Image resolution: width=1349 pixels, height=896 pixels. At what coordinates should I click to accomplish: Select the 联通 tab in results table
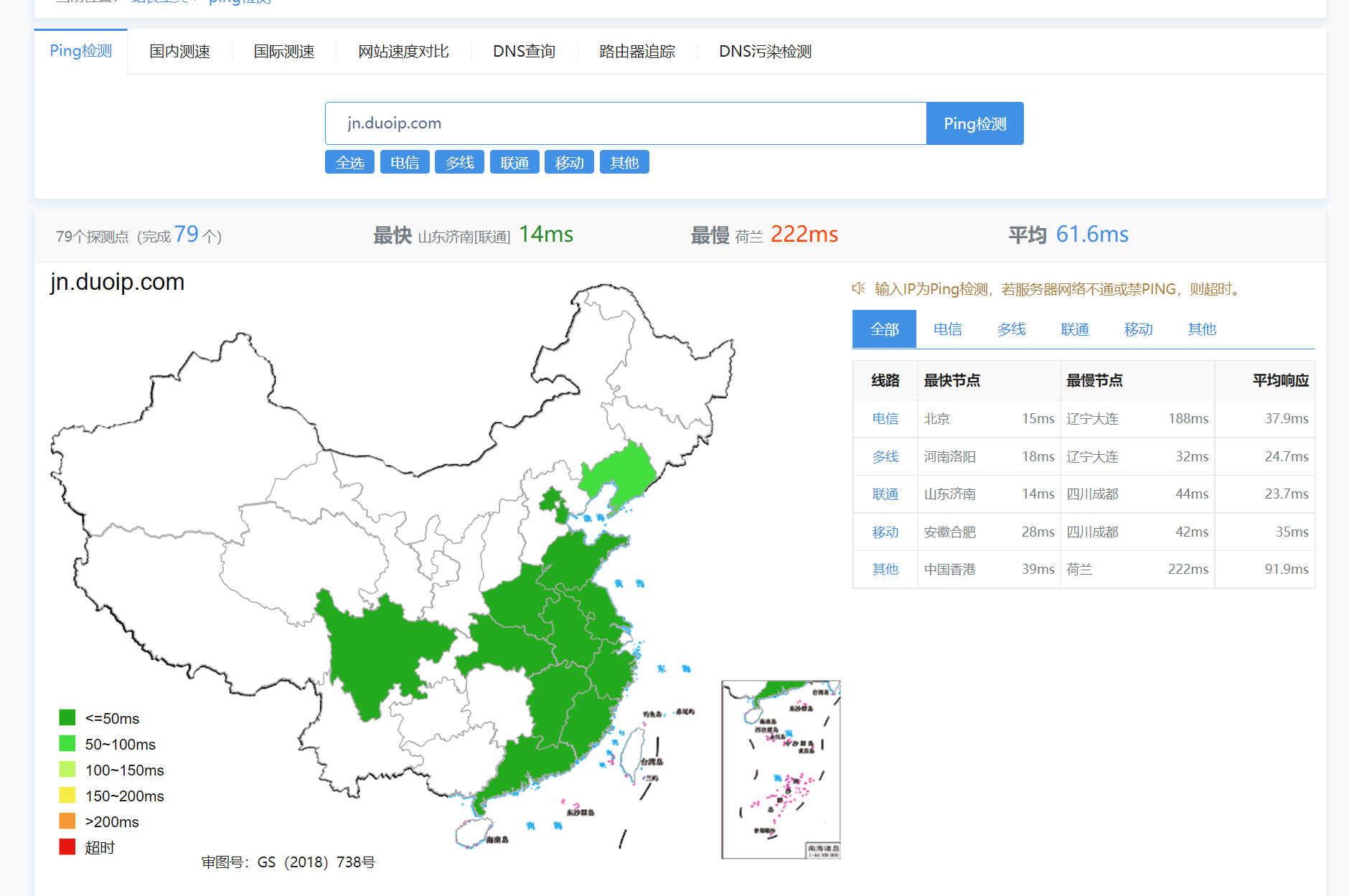click(1074, 329)
